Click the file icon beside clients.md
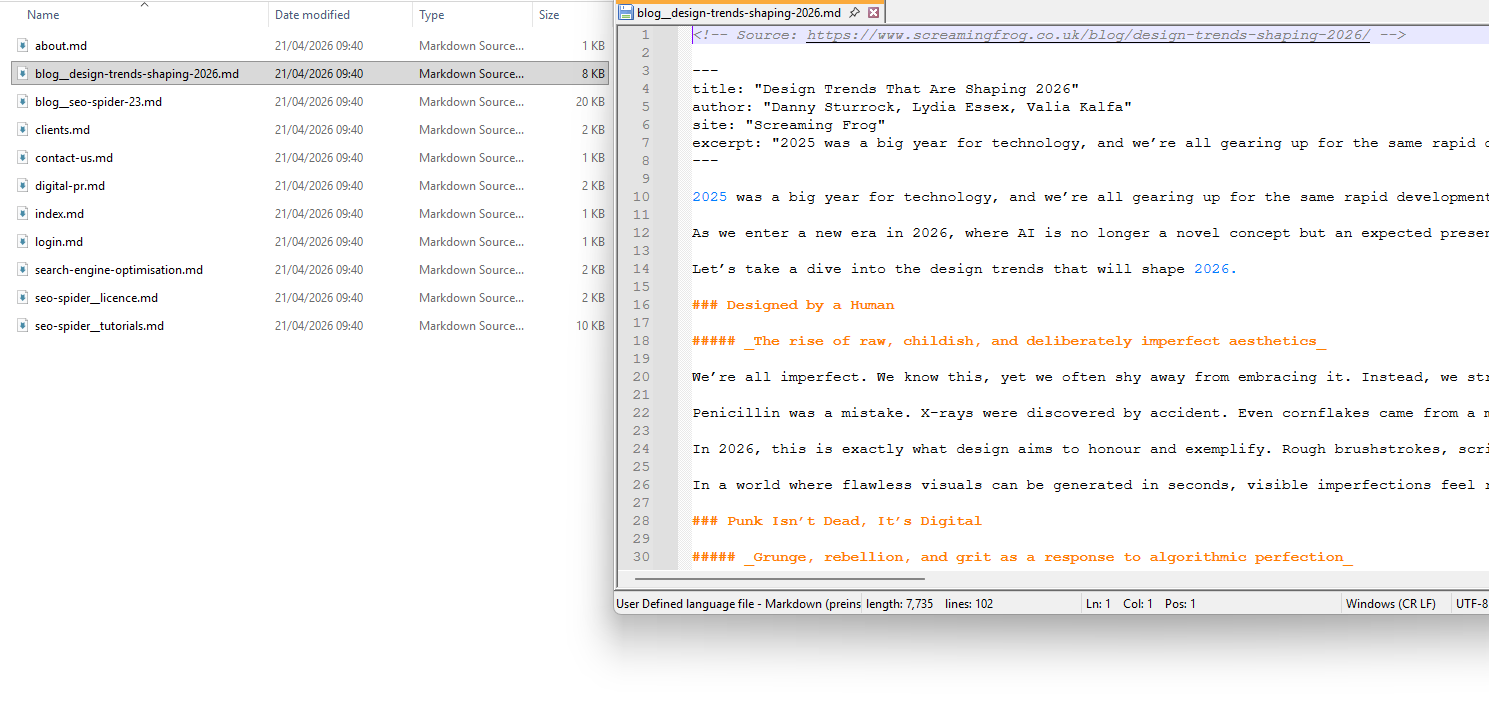This screenshot has width=1489, height=712. 22,130
